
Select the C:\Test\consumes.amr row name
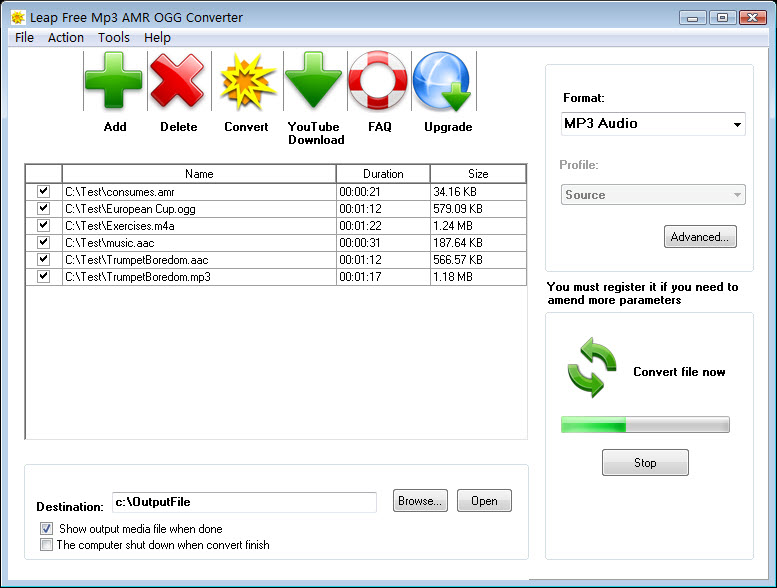pos(120,192)
